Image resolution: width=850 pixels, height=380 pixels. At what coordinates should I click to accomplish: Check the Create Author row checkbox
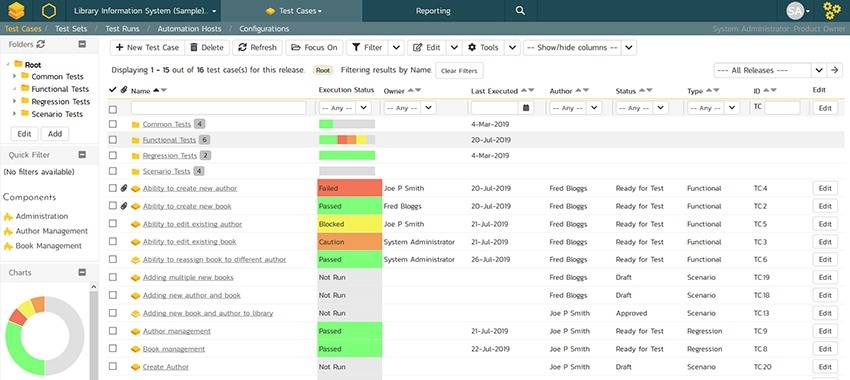[113, 367]
